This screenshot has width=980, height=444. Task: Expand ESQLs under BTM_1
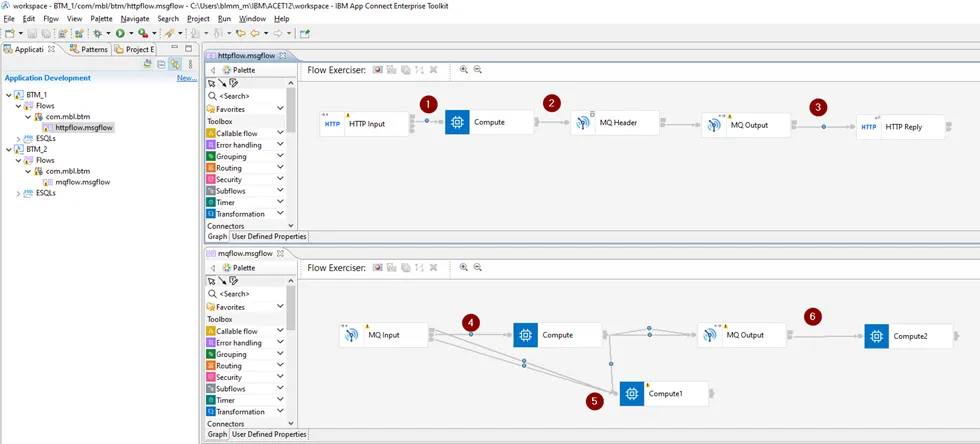(18, 139)
